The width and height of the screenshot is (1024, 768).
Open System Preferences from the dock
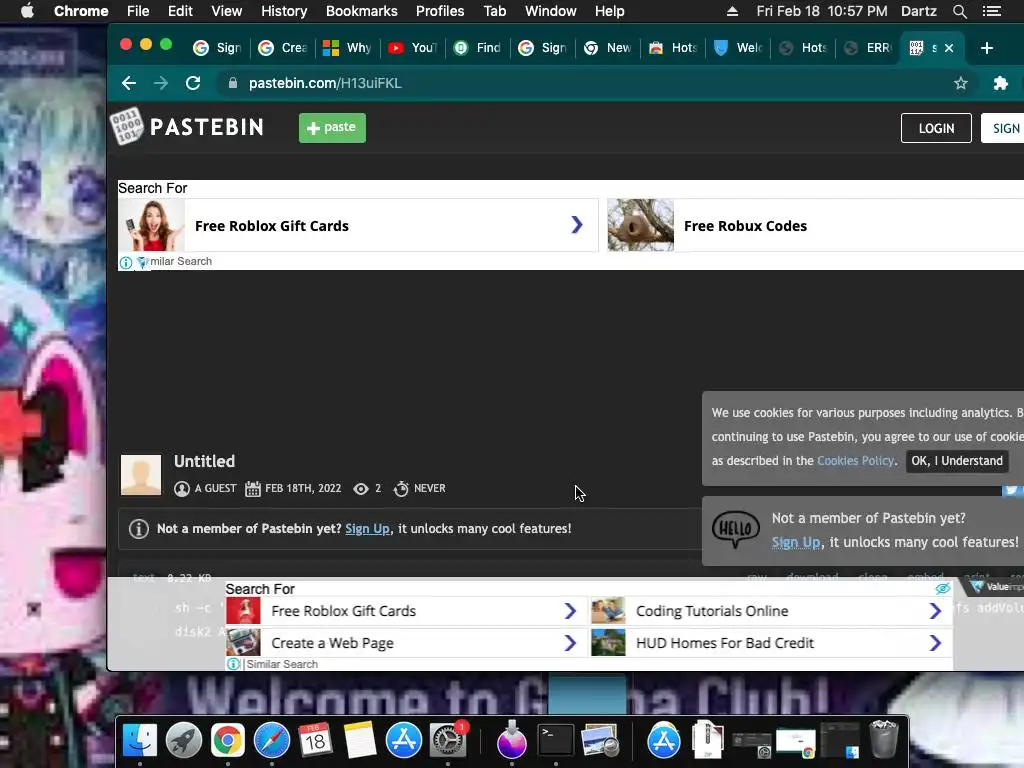[x=448, y=741]
